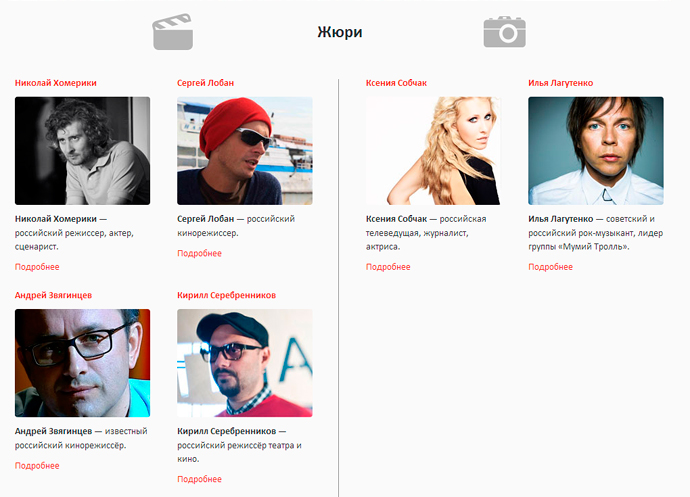Image resolution: width=690 pixels, height=497 pixels.
Task: Click Подробнее under Андрей Звягинцев
Action: click(x=37, y=466)
